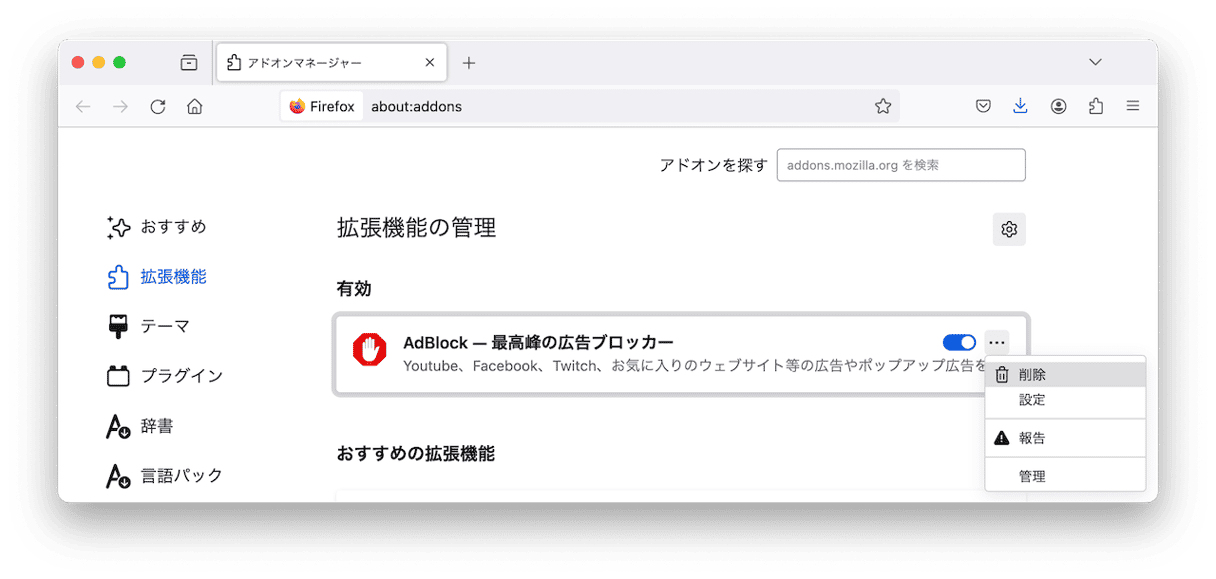
Task: Show downloads panel from toolbar
Action: coord(1020,106)
